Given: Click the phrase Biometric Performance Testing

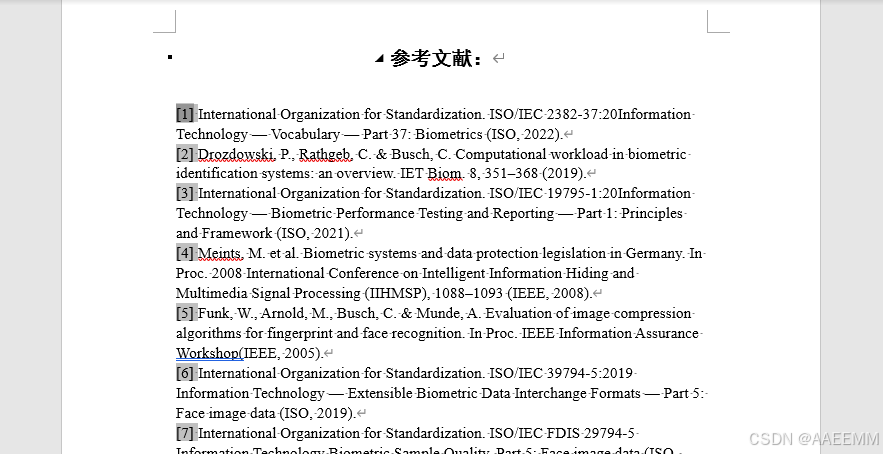Looking at the screenshot, I should tap(367, 213).
